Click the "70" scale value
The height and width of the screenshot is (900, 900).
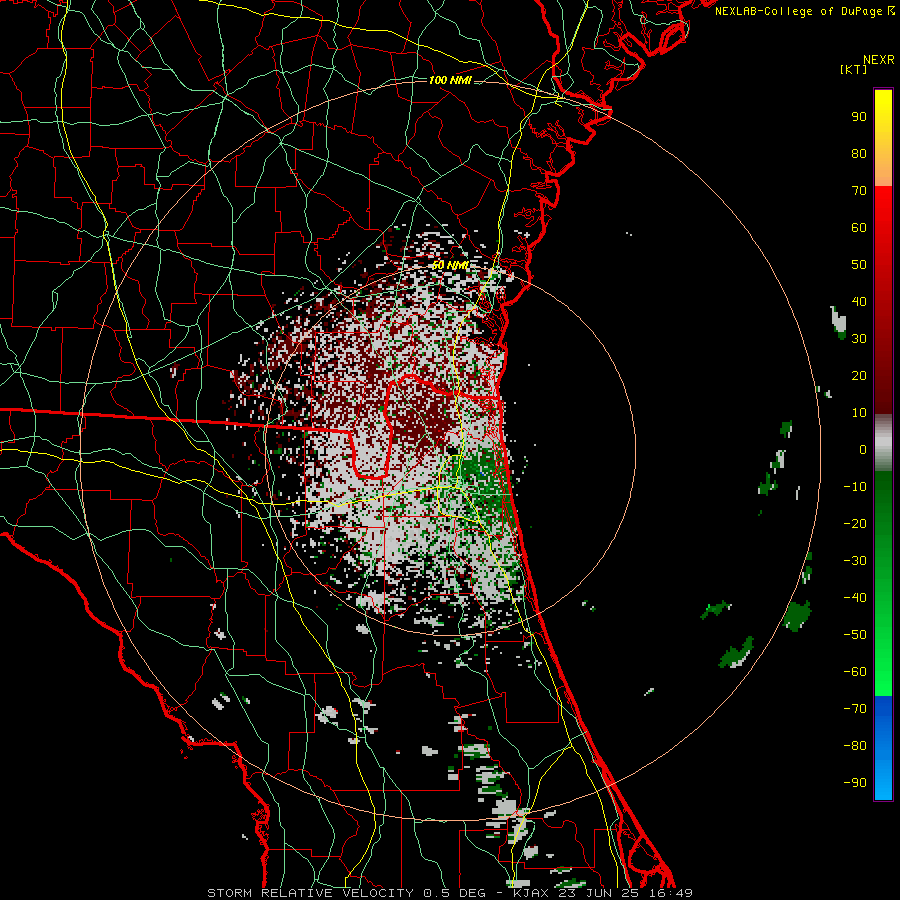pyautogui.click(x=859, y=191)
